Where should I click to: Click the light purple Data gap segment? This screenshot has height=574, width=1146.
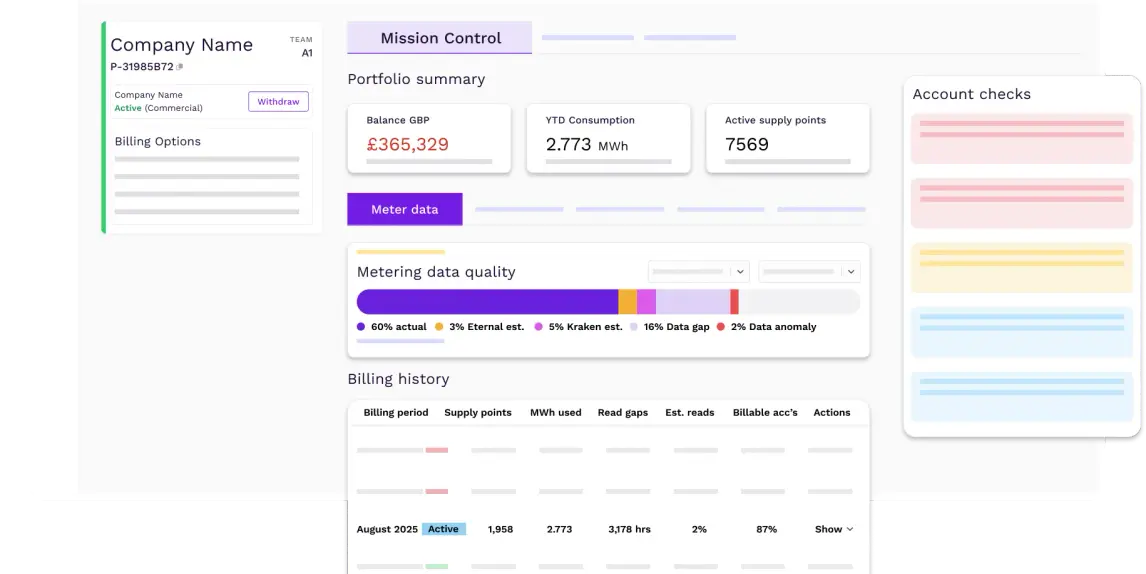tap(693, 302)
